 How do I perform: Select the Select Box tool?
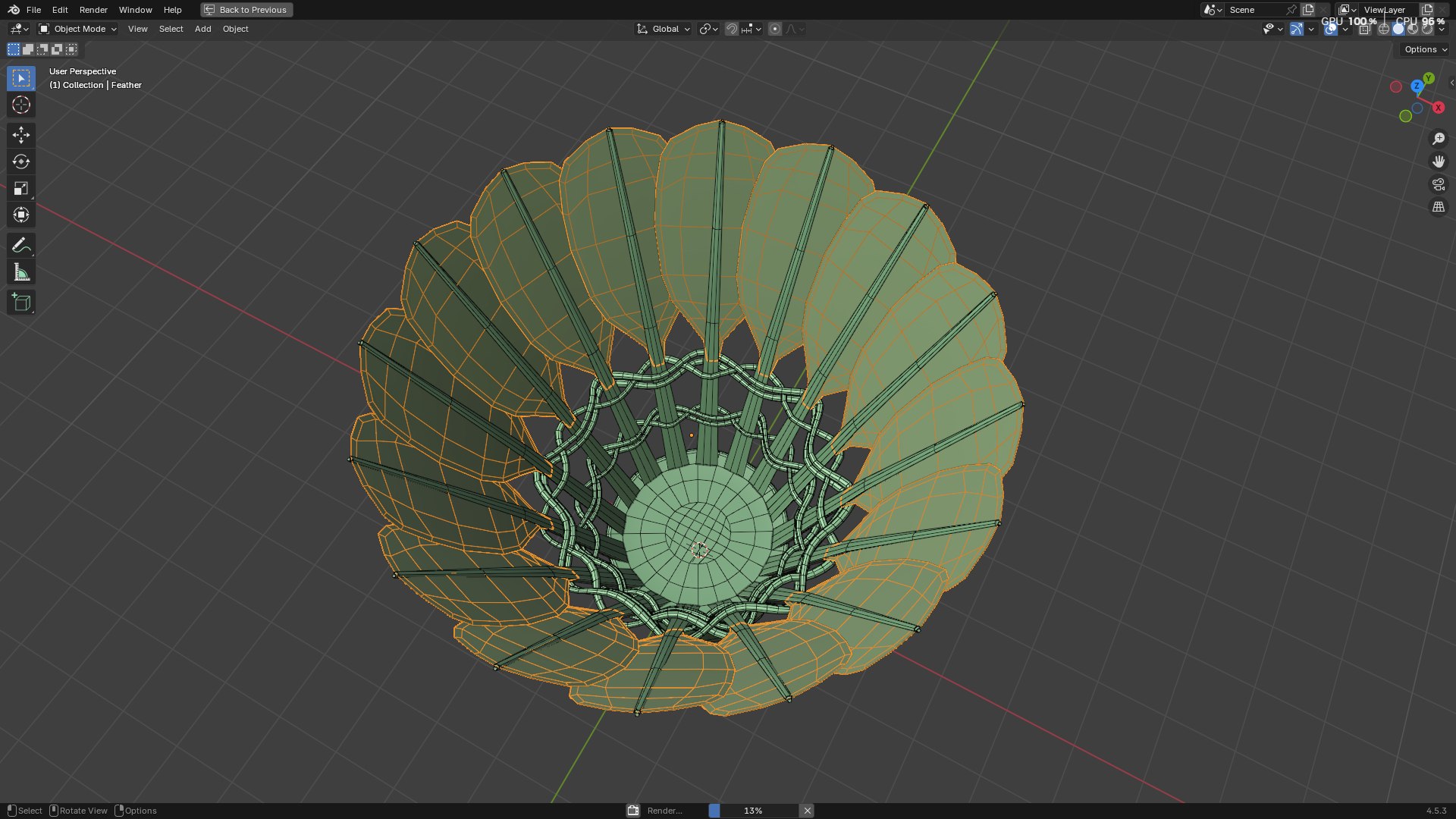pyautogui.click(x=20, y=78)
